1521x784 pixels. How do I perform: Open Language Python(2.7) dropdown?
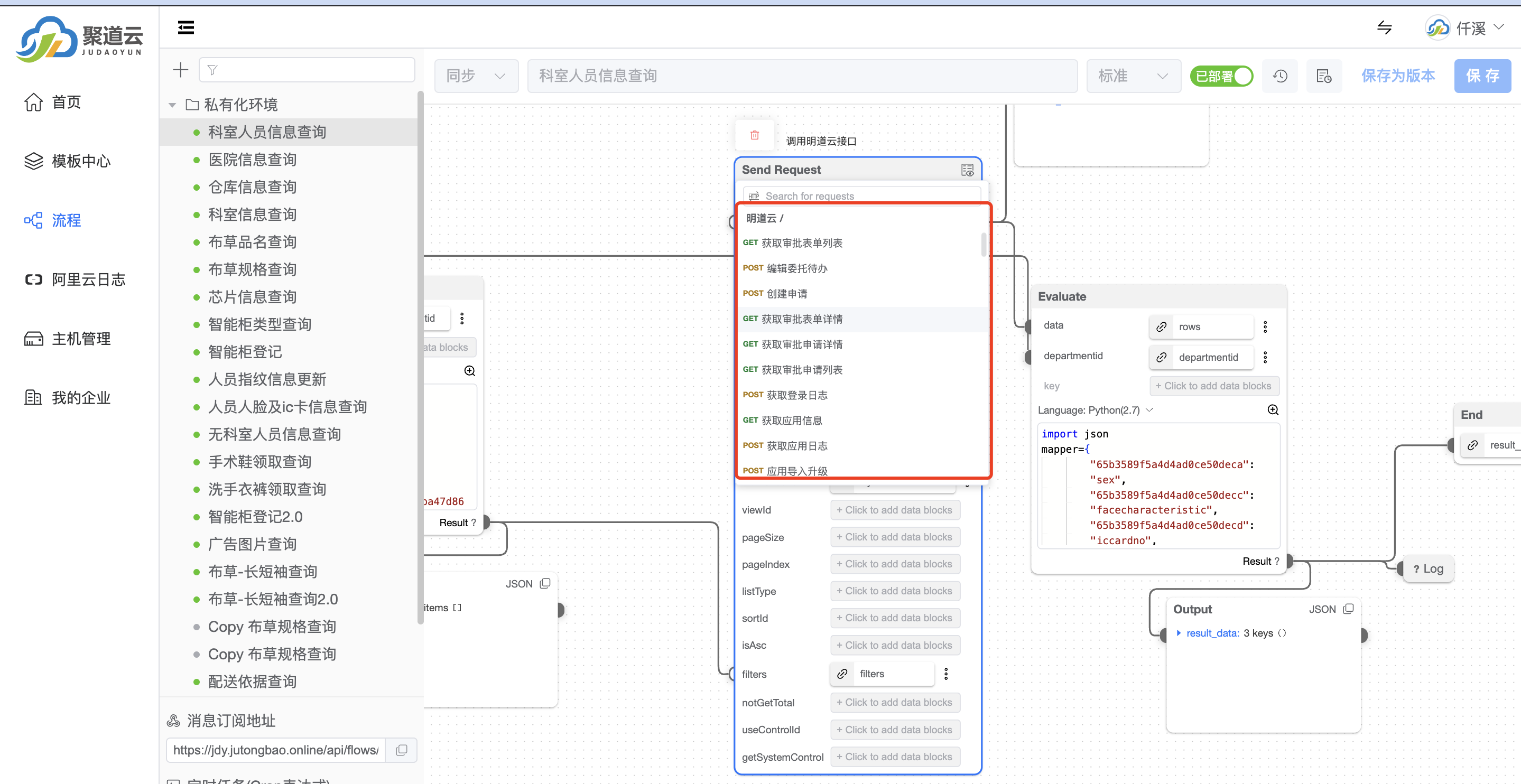tap(1095, 410)
